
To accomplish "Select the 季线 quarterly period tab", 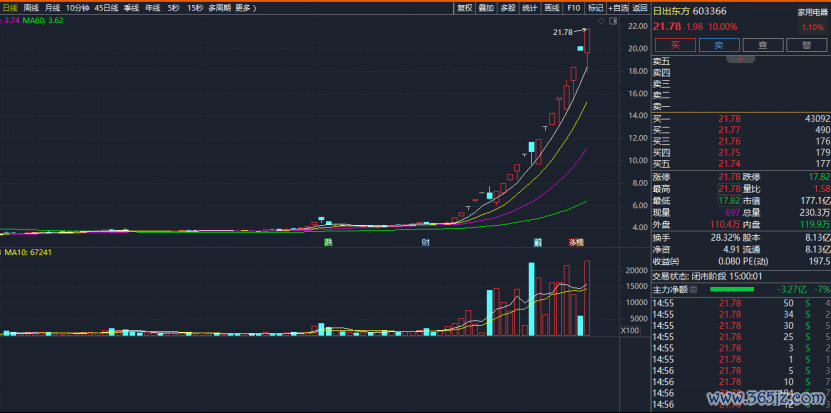I will click(131, 8).
